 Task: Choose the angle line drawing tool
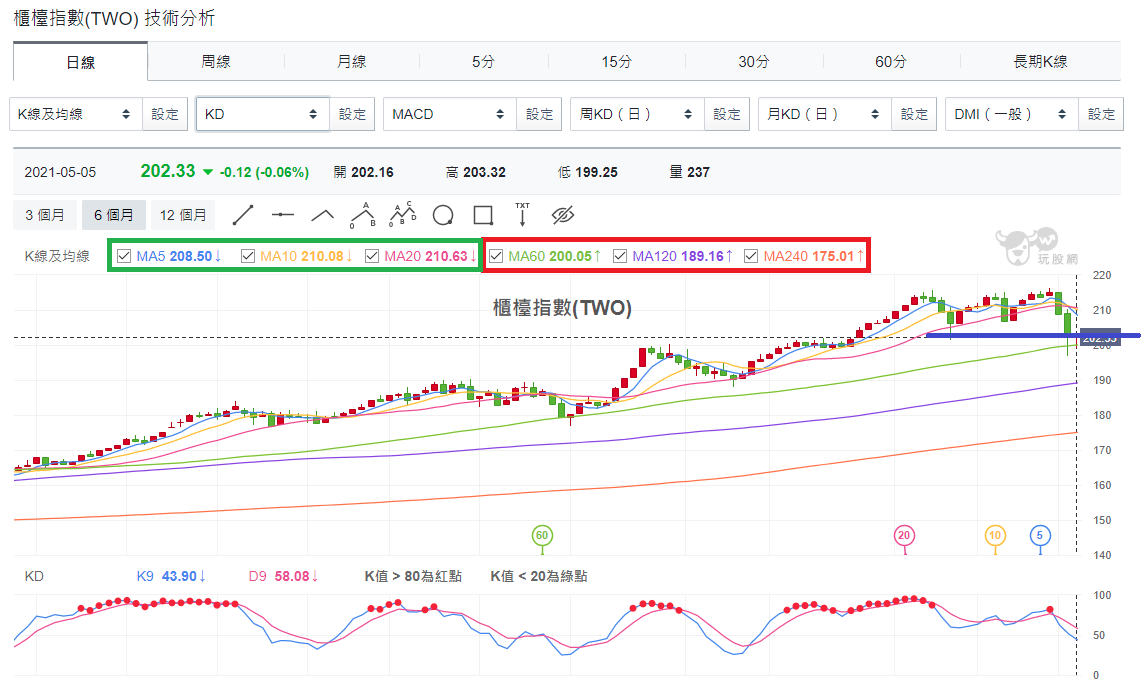322,215
